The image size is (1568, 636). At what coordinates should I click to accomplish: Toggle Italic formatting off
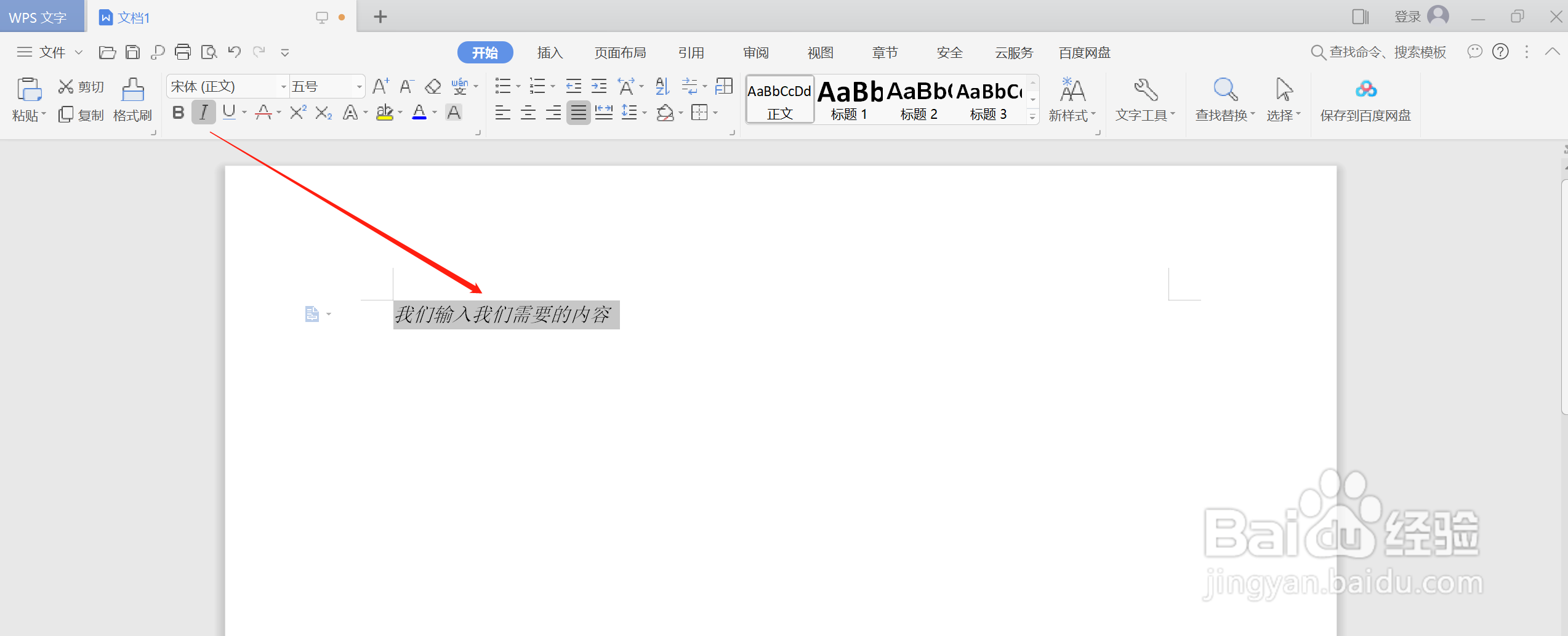click(204, 113)
